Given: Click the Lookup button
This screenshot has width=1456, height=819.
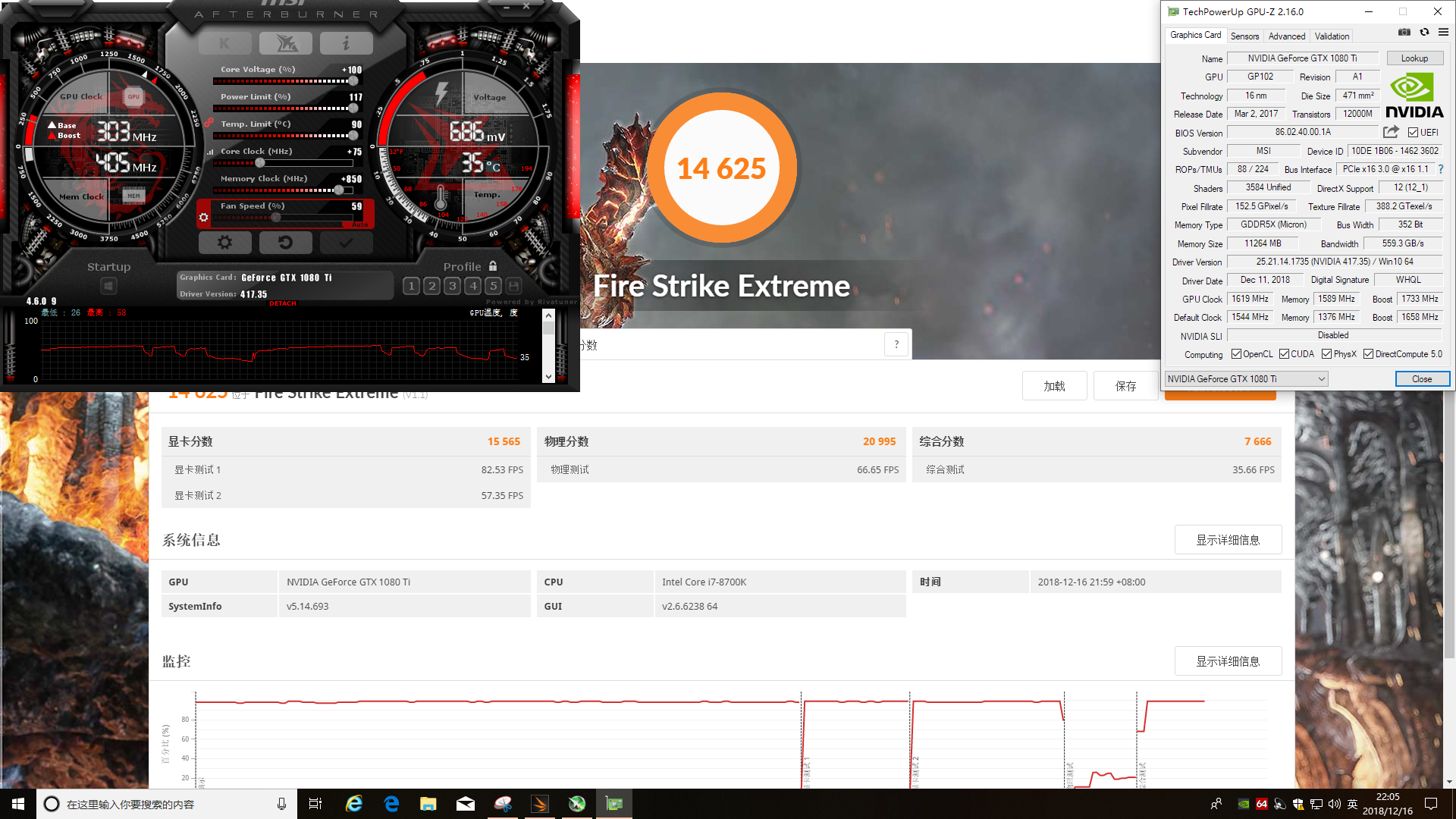Looking at the screenshot, I should click(1414, 58).
